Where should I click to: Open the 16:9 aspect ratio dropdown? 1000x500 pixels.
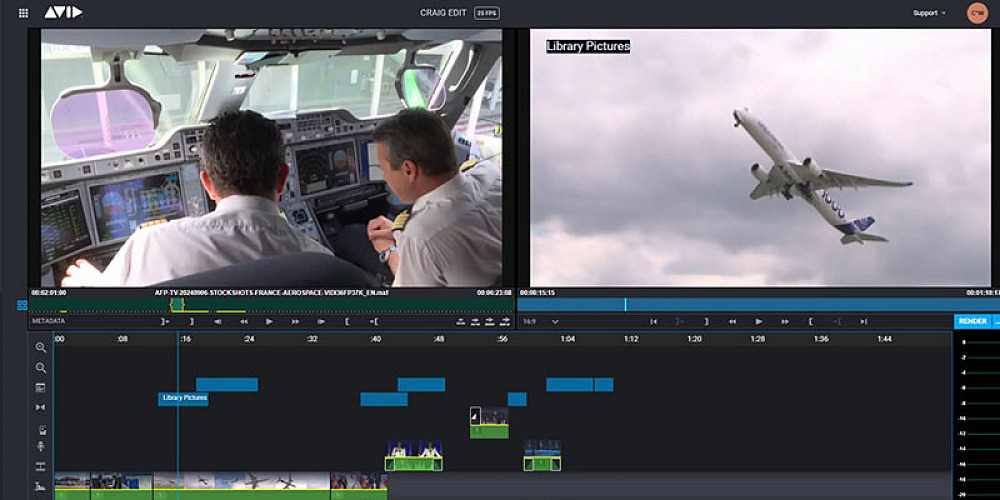coord(541,322)
